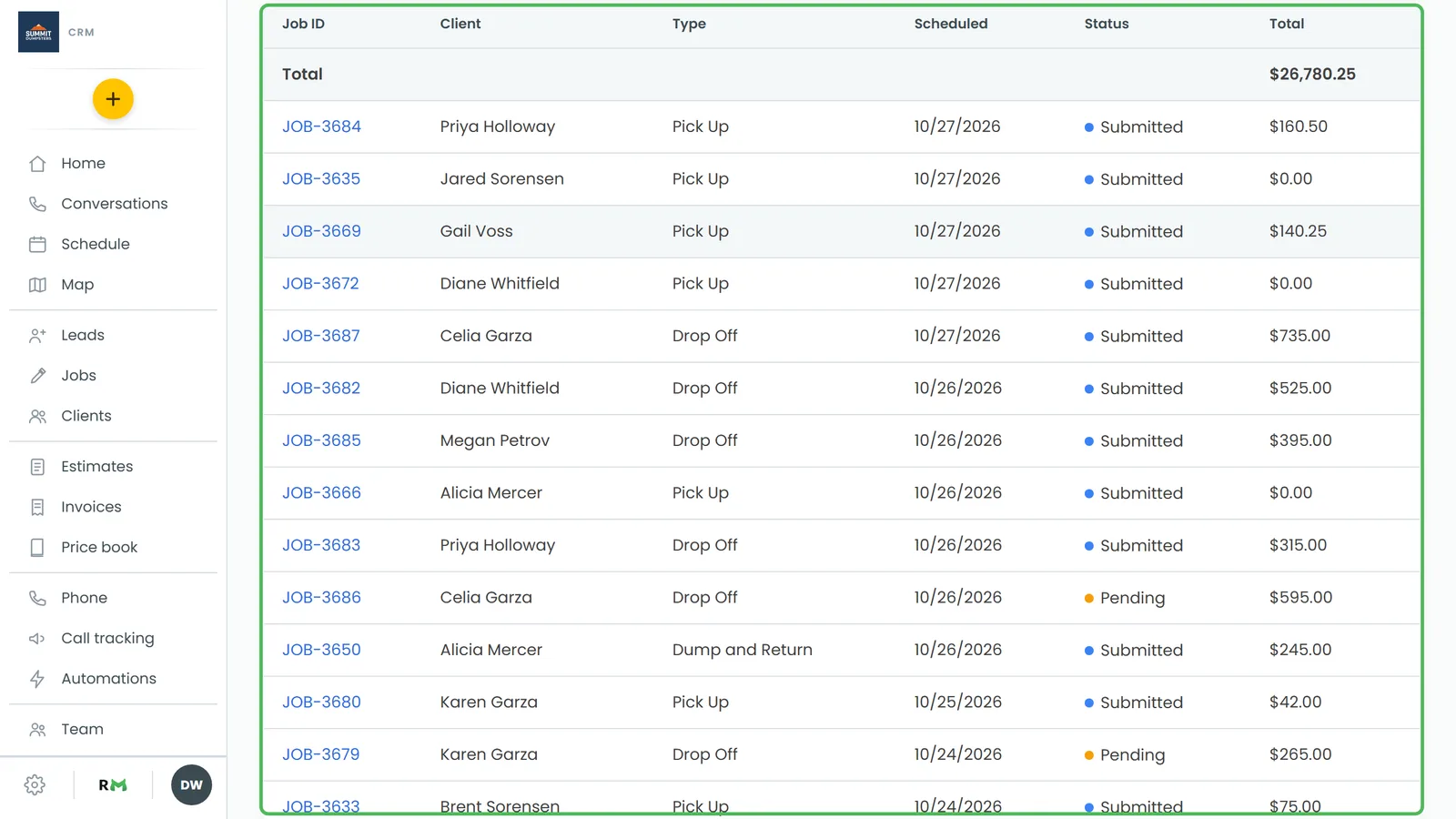
Task: Open job link JOB-3687
Action: pos(321,336)
